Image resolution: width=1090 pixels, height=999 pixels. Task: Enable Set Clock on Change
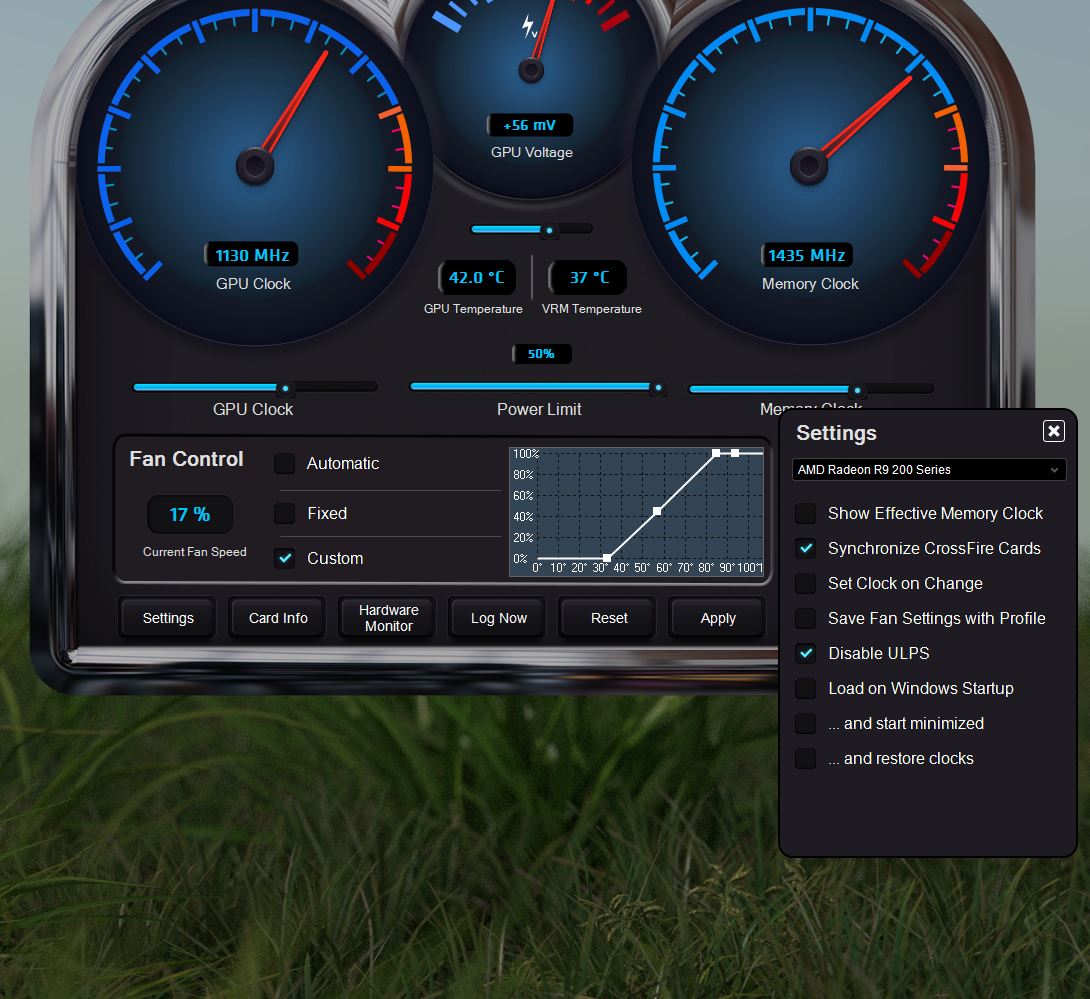806,583
